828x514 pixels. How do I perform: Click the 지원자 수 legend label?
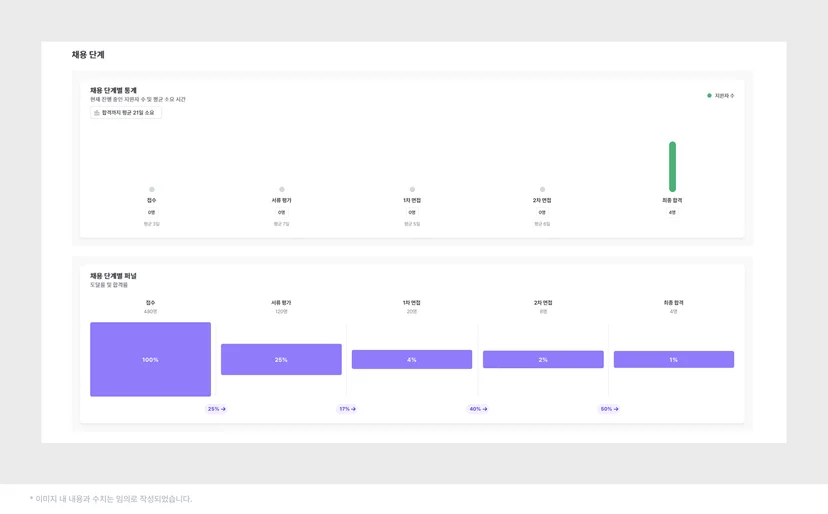click(724, 96)
